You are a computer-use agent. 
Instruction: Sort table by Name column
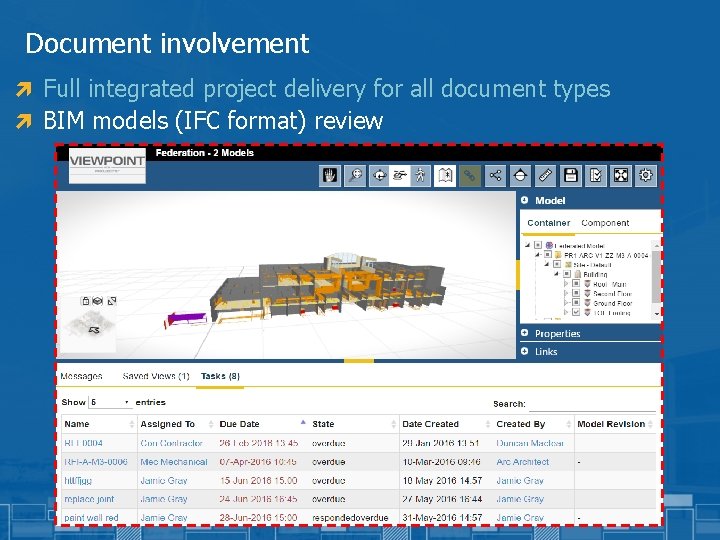pos(99,424)
